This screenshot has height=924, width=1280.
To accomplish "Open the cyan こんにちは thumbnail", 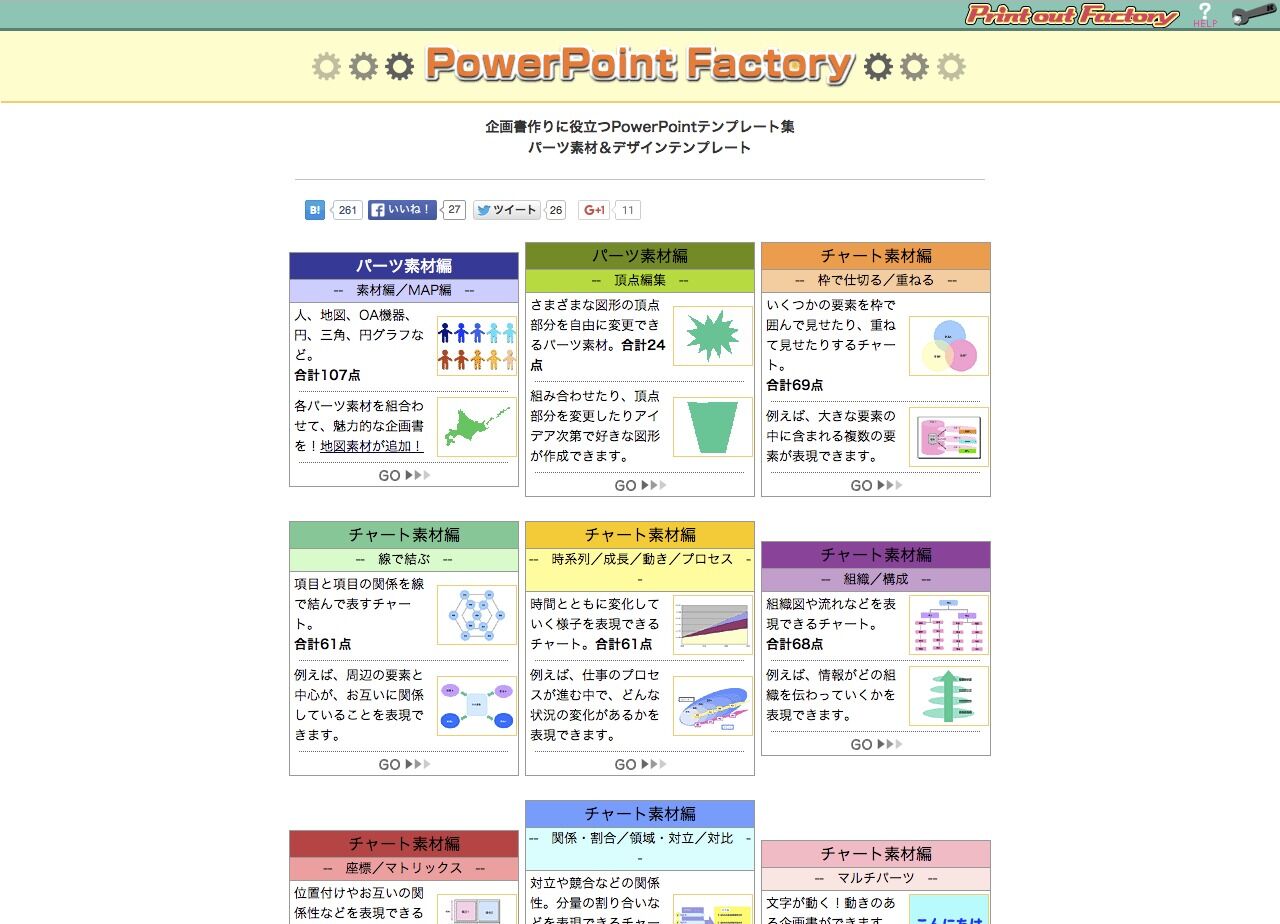I will click(949, 909).
